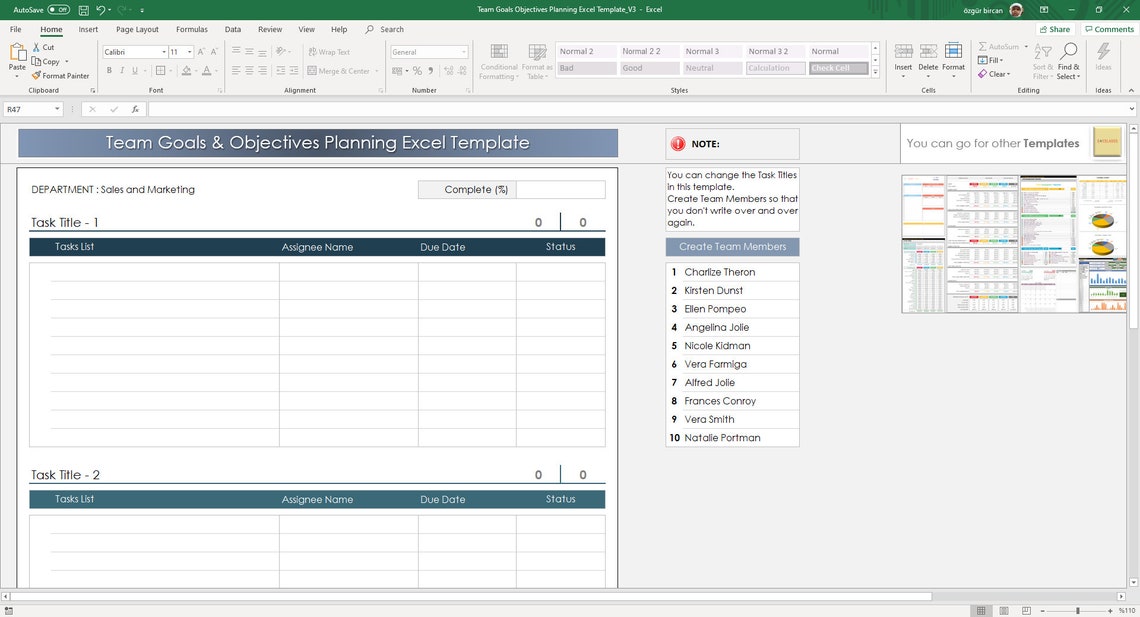Open the Review ribbon tab
Viewport: 1140px width, 617px height.
pos(269,29)
